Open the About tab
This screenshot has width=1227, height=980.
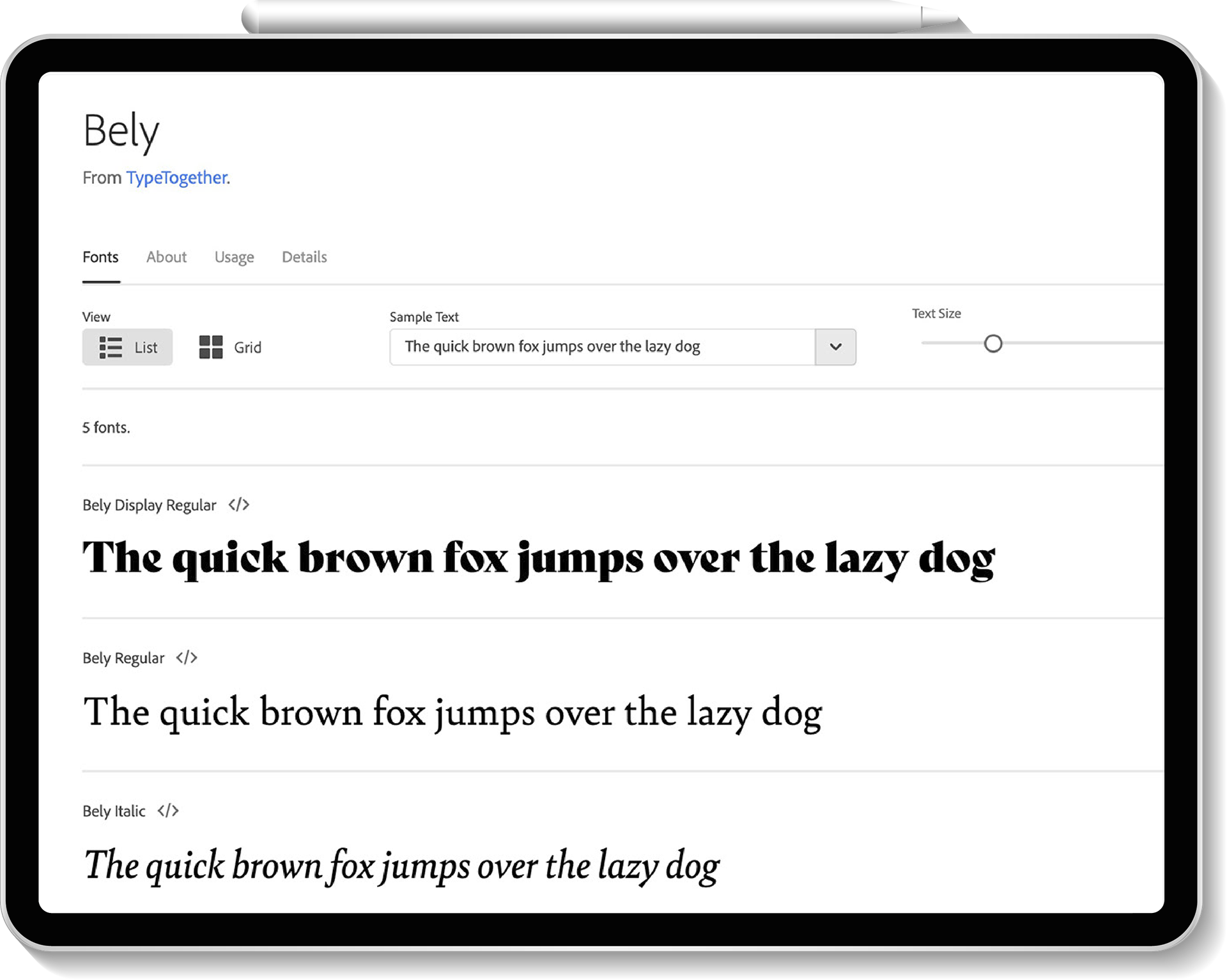pyautogui.click(x=166, y=257)
